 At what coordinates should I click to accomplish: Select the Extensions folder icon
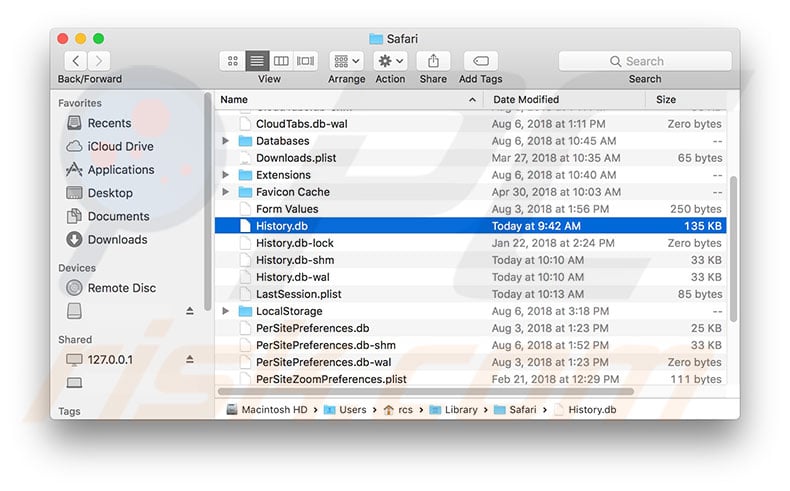coord(245,175)
